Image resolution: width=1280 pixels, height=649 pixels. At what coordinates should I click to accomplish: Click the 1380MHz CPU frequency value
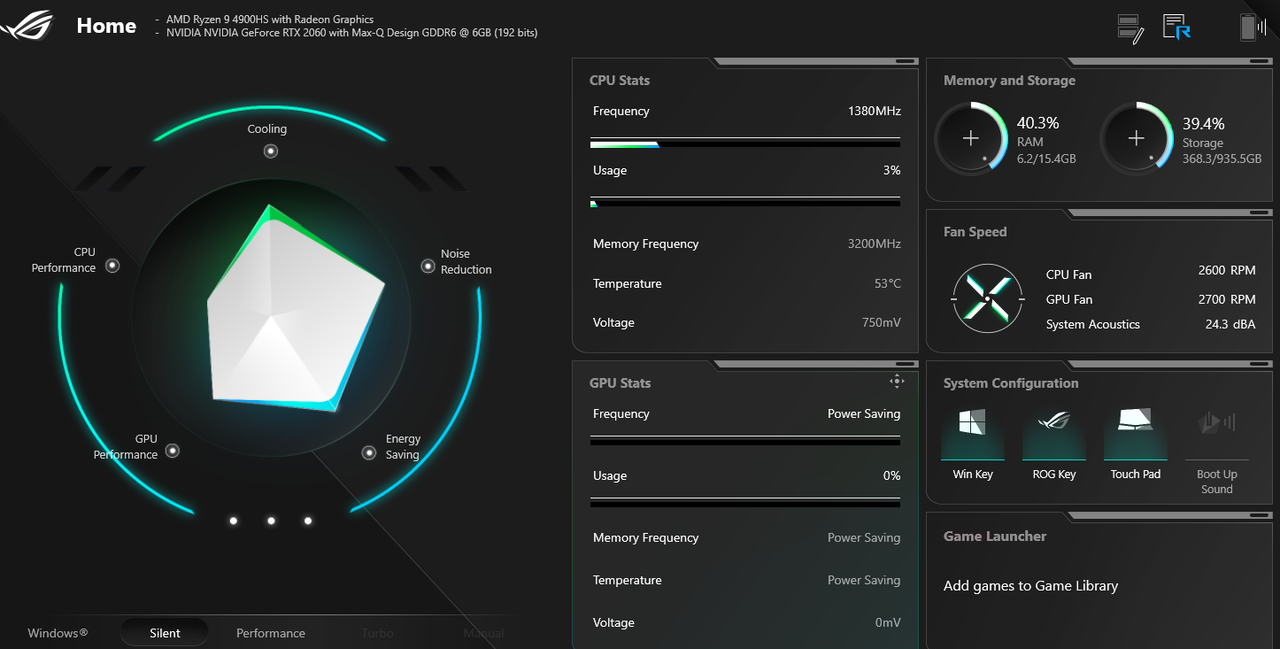(x=874, y=111)
